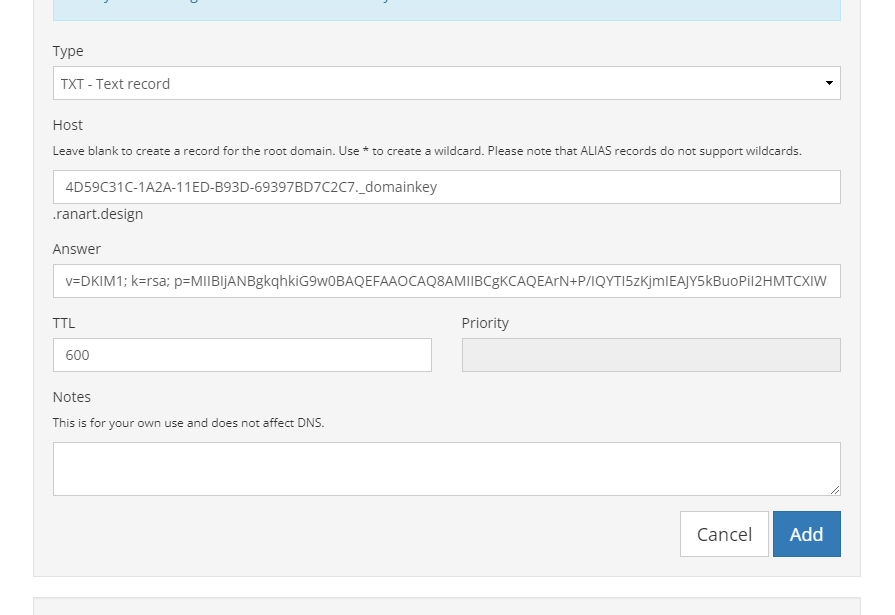Click the Type dropdown arrow
The image size is (895, 615).
tap(829, 83)
